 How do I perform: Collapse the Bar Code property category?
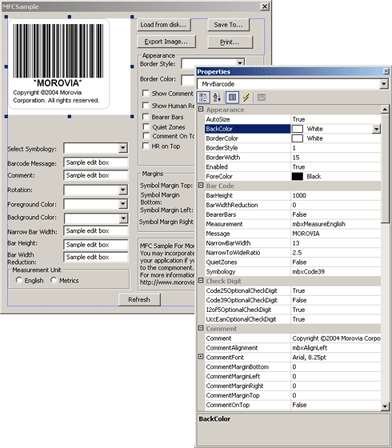tap(201, 185)
